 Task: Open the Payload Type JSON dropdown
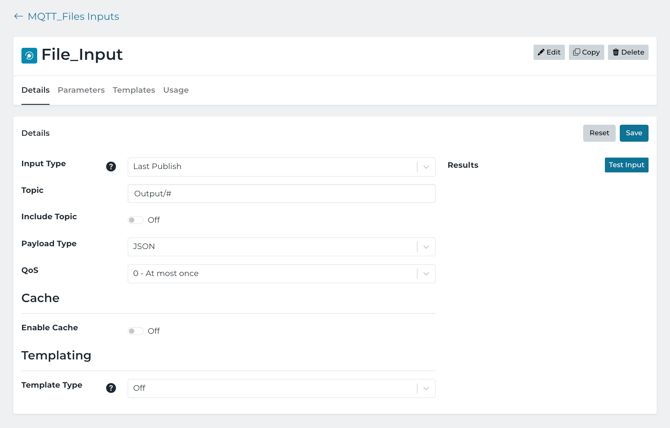pos(281,246)
